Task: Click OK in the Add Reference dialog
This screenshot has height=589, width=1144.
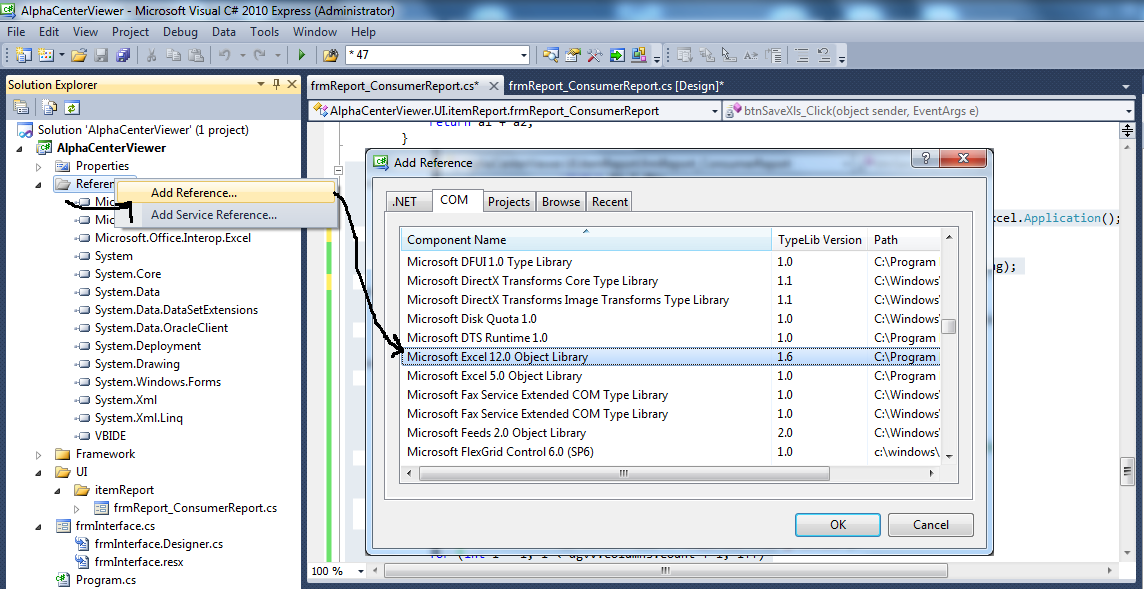Action: point(836,524)
